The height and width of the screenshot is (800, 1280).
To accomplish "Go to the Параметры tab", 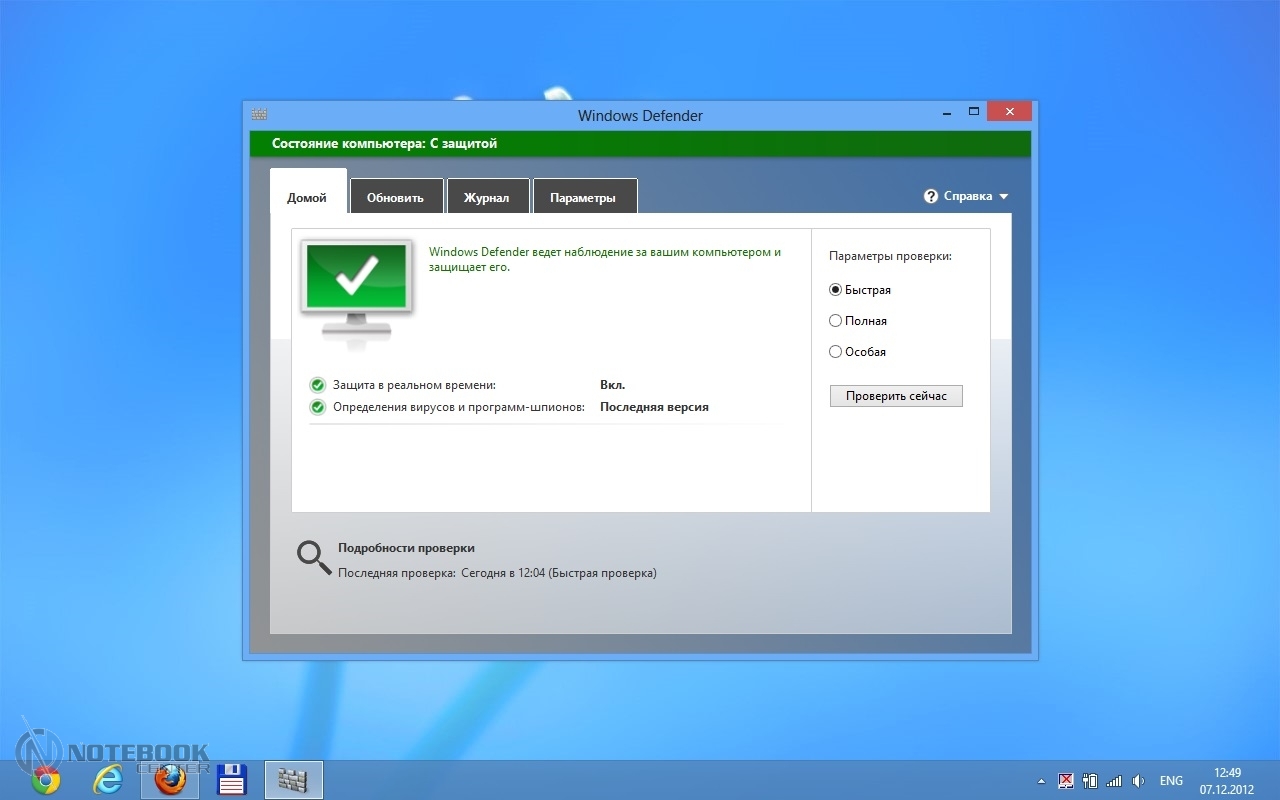I will point(583,197).
